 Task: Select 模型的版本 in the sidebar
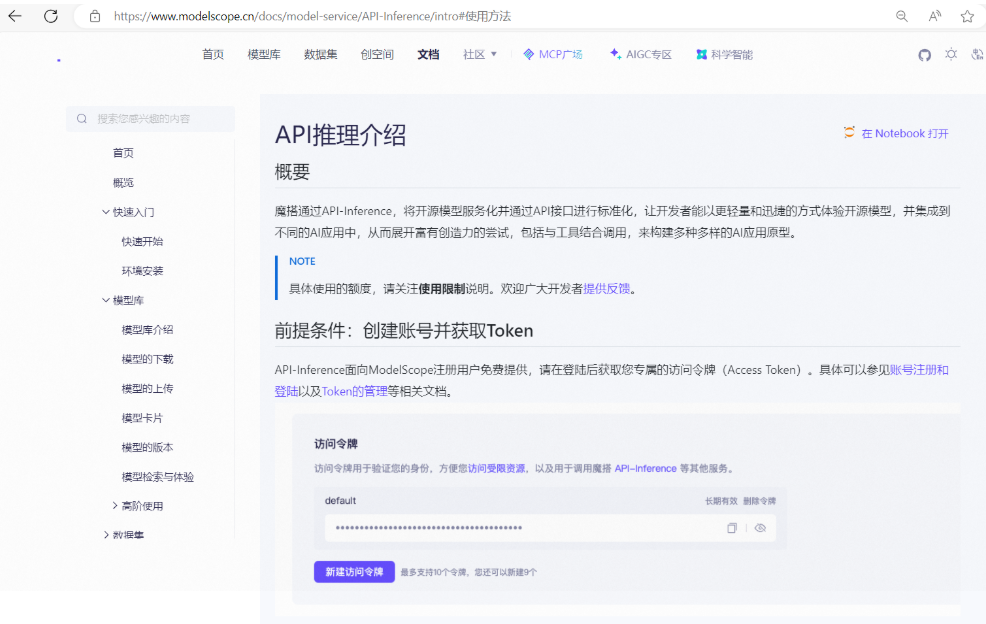pyautogui.click(x=147, y=447)
